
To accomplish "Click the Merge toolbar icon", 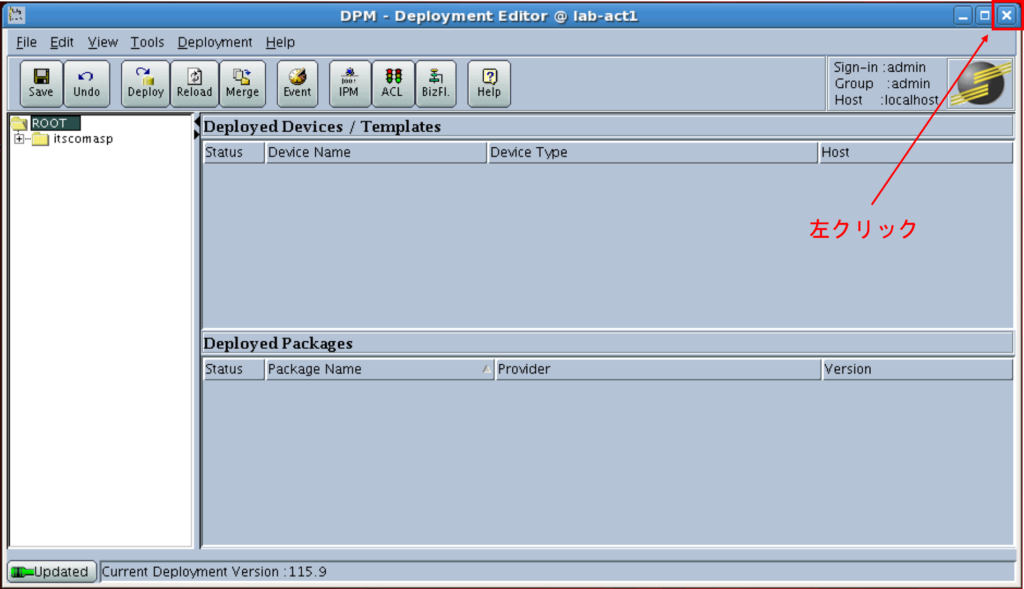I will point(242,84).
